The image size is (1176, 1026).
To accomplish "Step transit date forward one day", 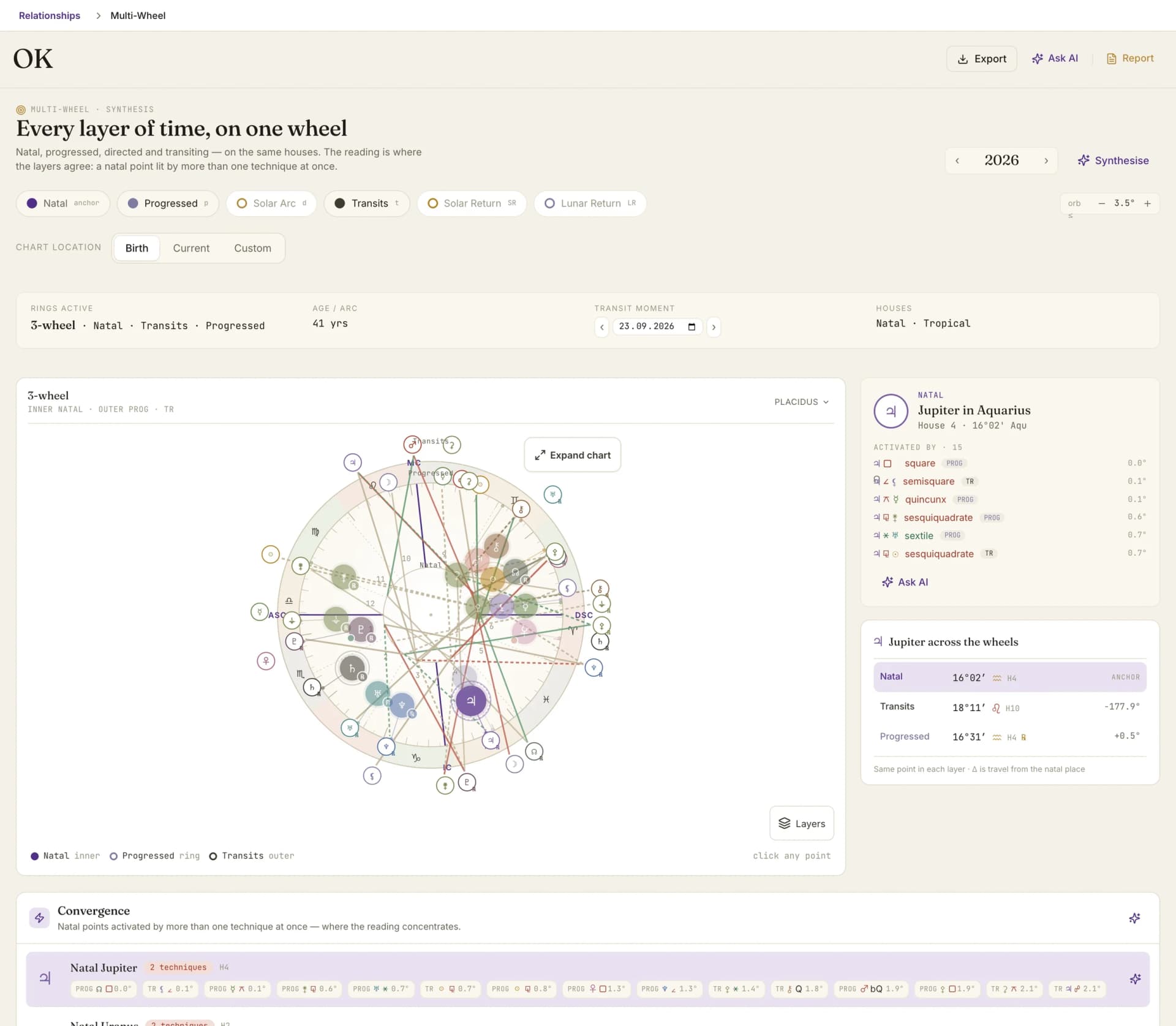I will [x=714, y=327].
